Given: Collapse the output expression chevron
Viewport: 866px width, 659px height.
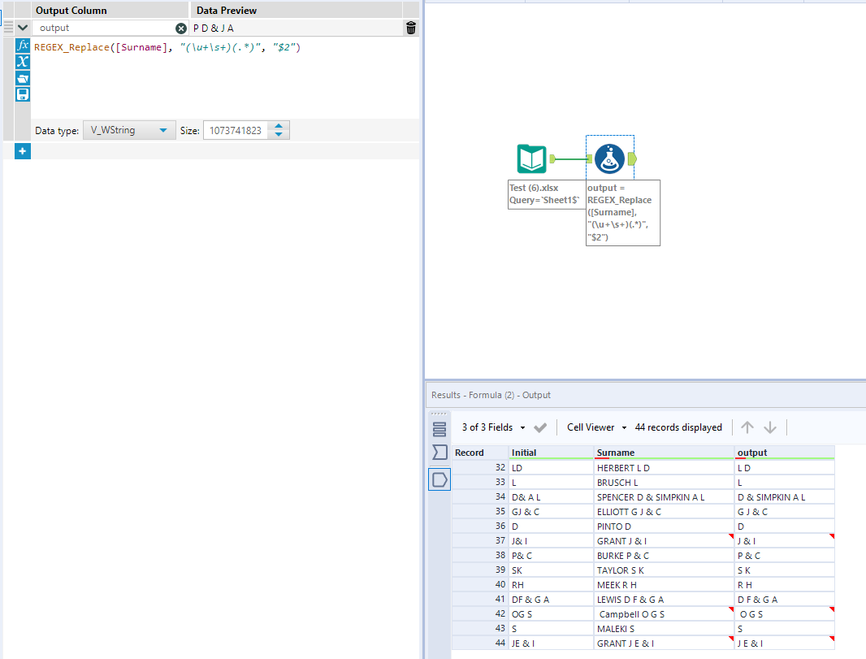Looking at the screenshot, I should (23, 27).
